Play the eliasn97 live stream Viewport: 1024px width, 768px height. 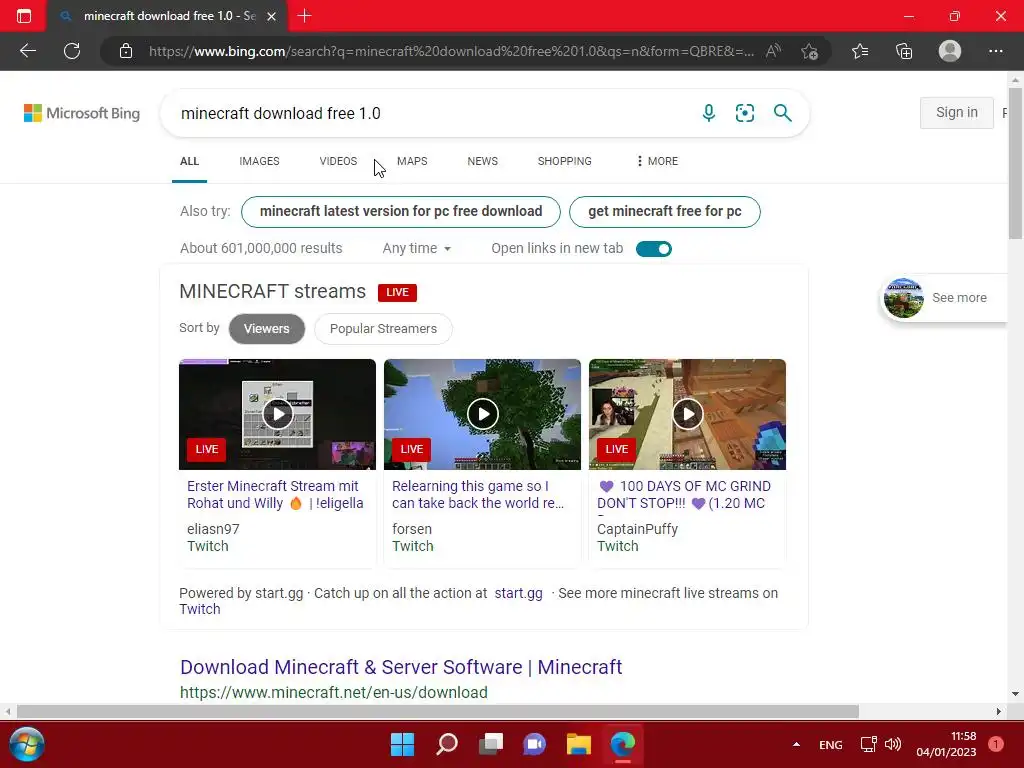click(278, 414)
